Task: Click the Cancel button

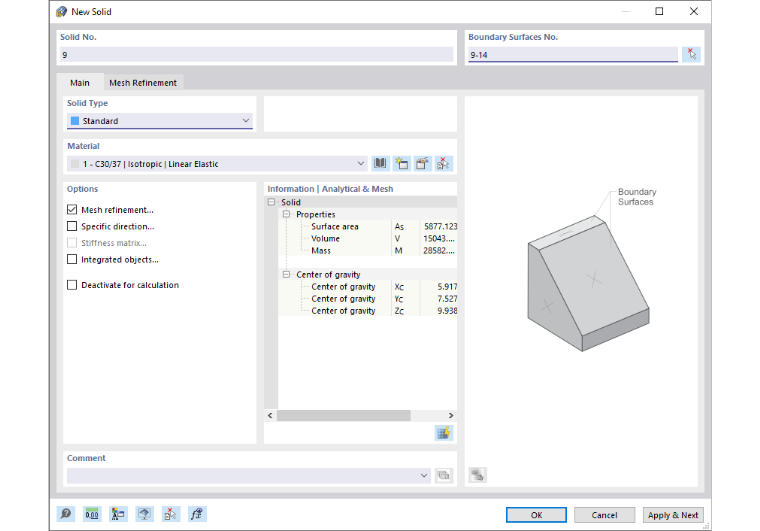Action: point(604,515)
